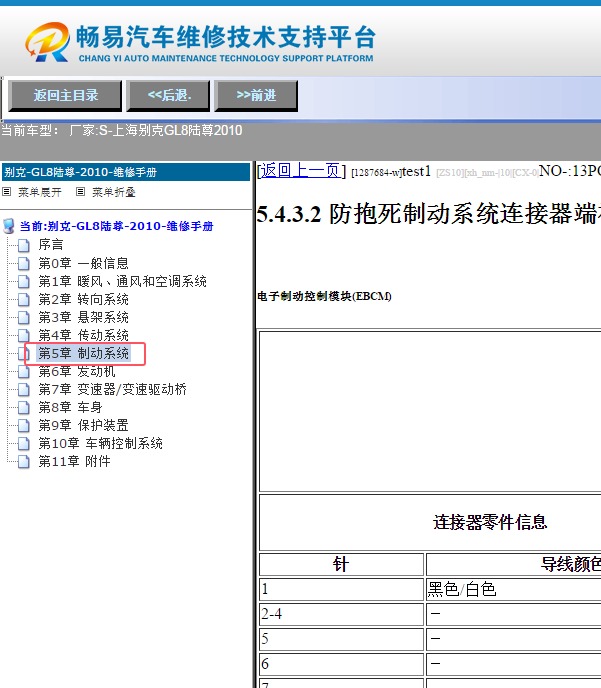Click the 连接器零件信息 table header
Image resolution: width=601 pixels, height=688 pixels.
(490, 522)
